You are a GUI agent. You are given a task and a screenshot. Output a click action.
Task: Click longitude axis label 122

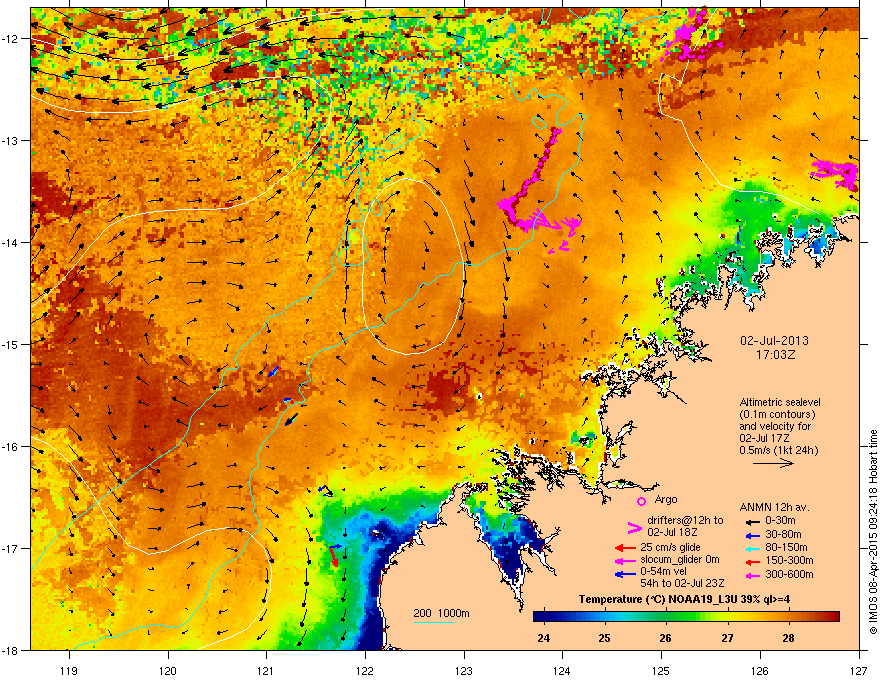pyautogui.click(x=365, y=670)
